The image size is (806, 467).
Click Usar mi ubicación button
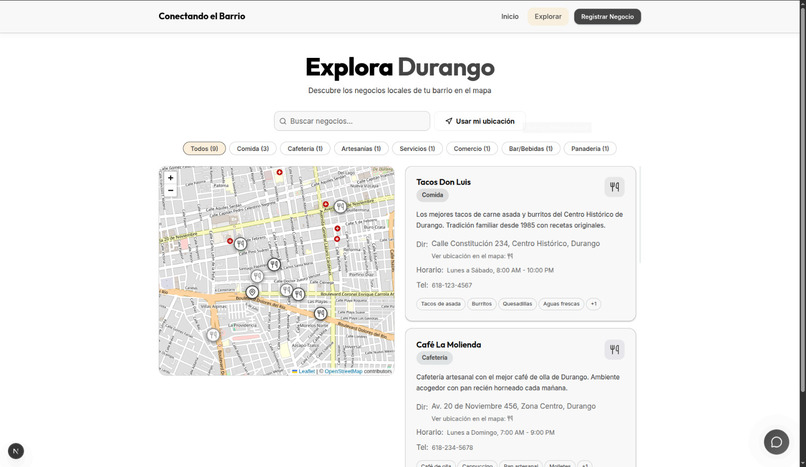(480, 121)
